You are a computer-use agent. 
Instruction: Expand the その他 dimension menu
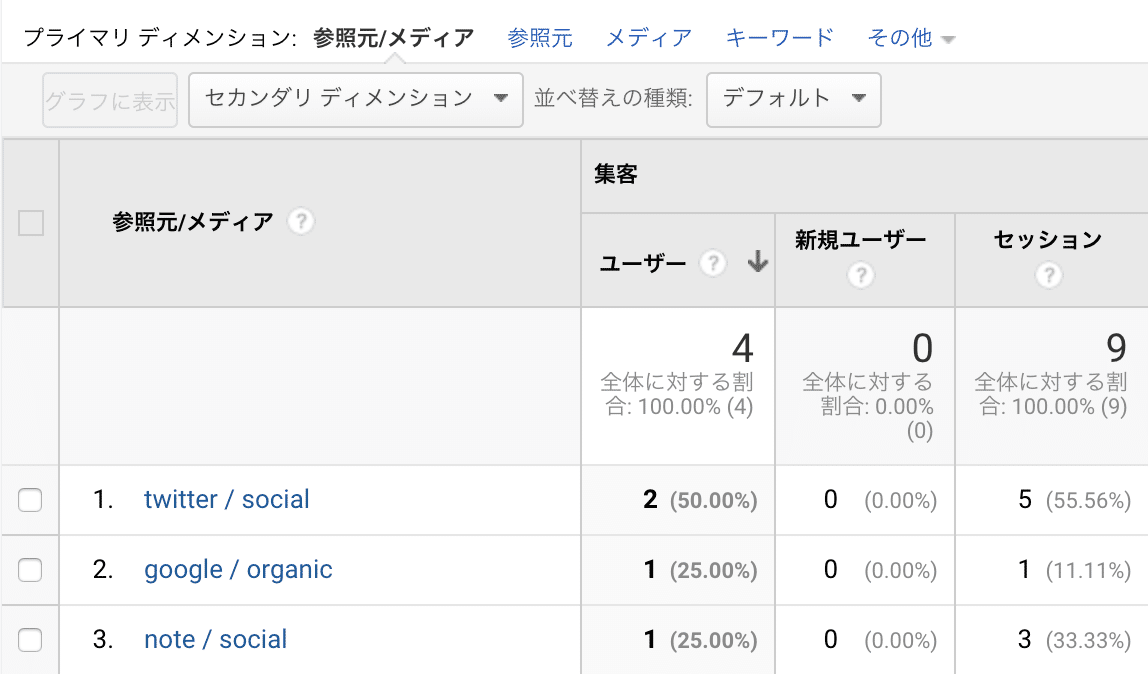911,38
